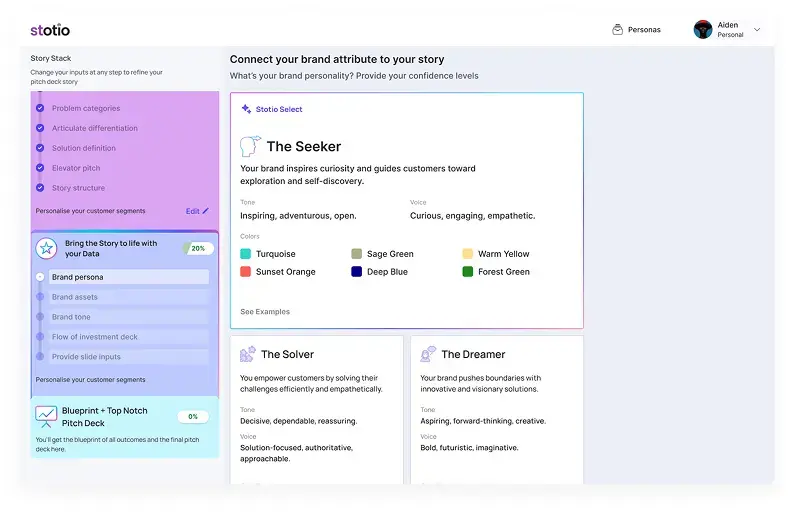Click The Seeker head icon
This screenshot has width=796, height=512.
pos(250,146)
